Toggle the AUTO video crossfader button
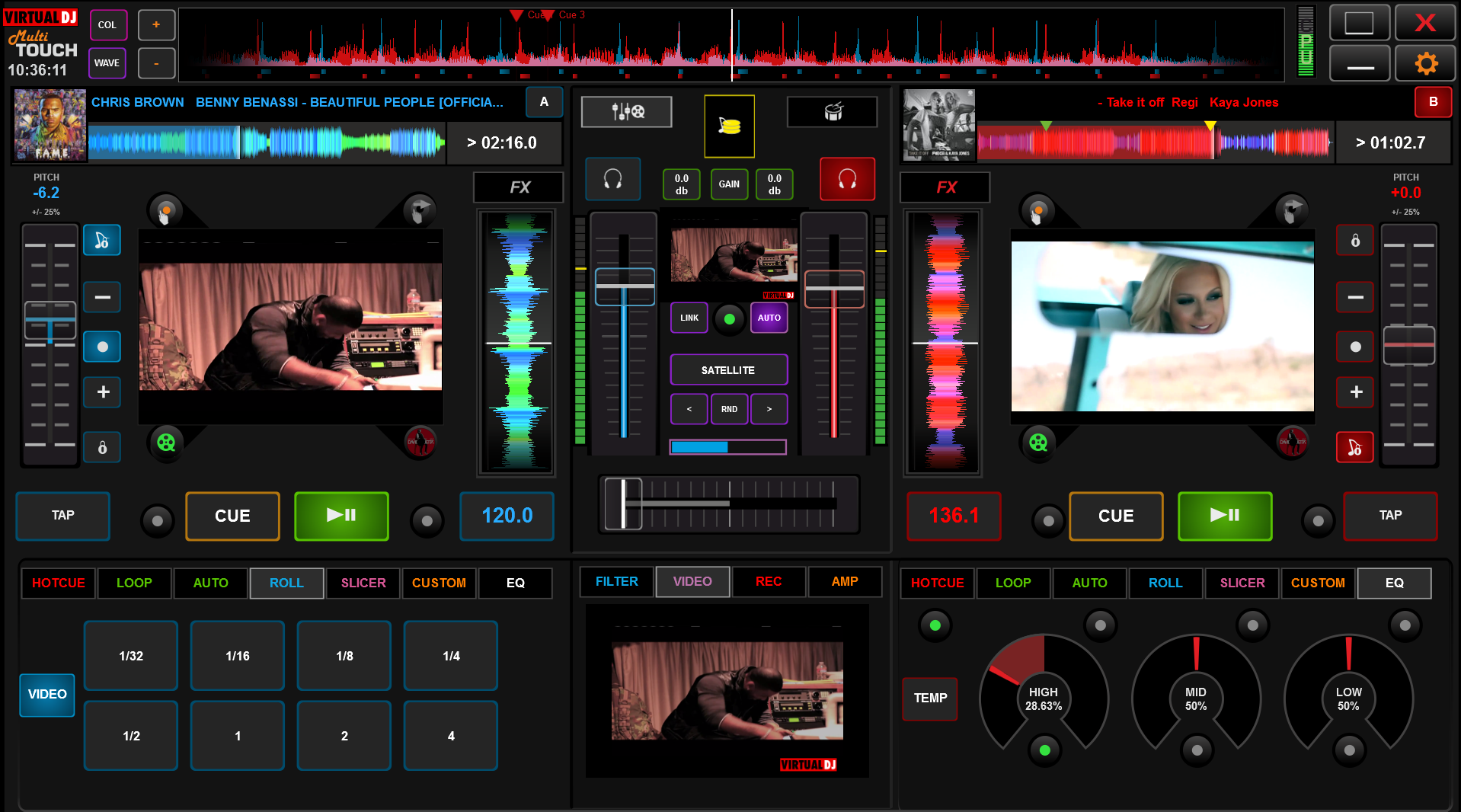This screenshot has height=812, width=1461. tap(769, 318)
